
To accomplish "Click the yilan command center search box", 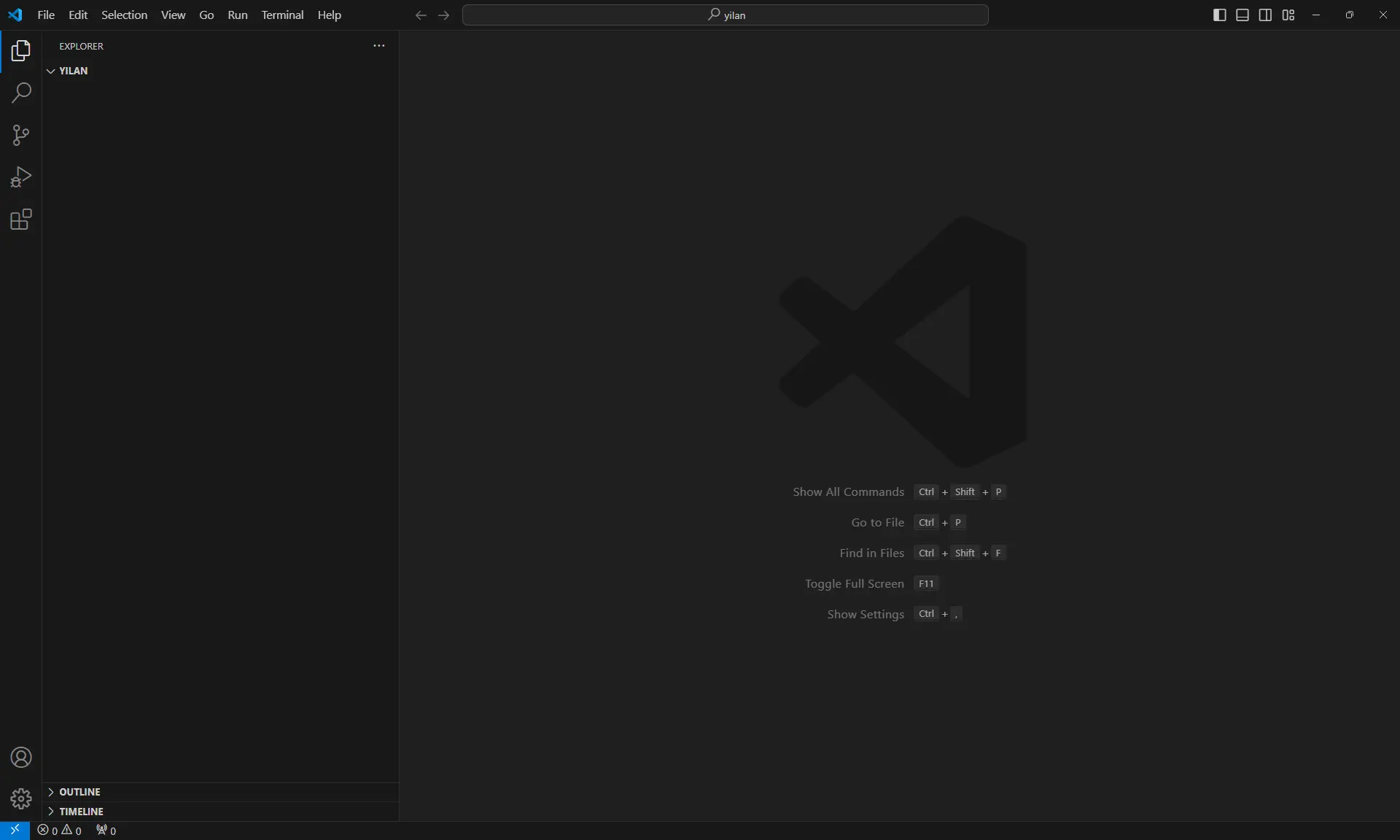I will pyautogui.click(x=726, y=15).
